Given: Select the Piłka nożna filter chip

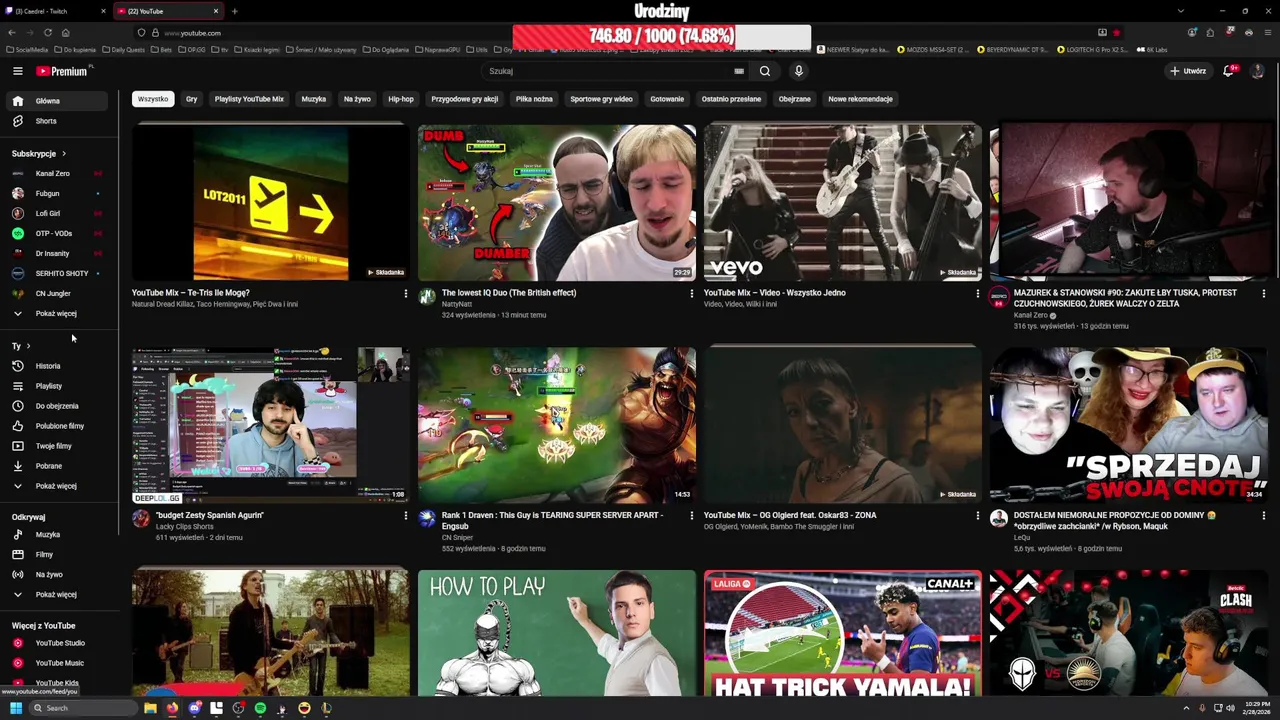Looking at the screenshot, I should (x=534, y=99).
